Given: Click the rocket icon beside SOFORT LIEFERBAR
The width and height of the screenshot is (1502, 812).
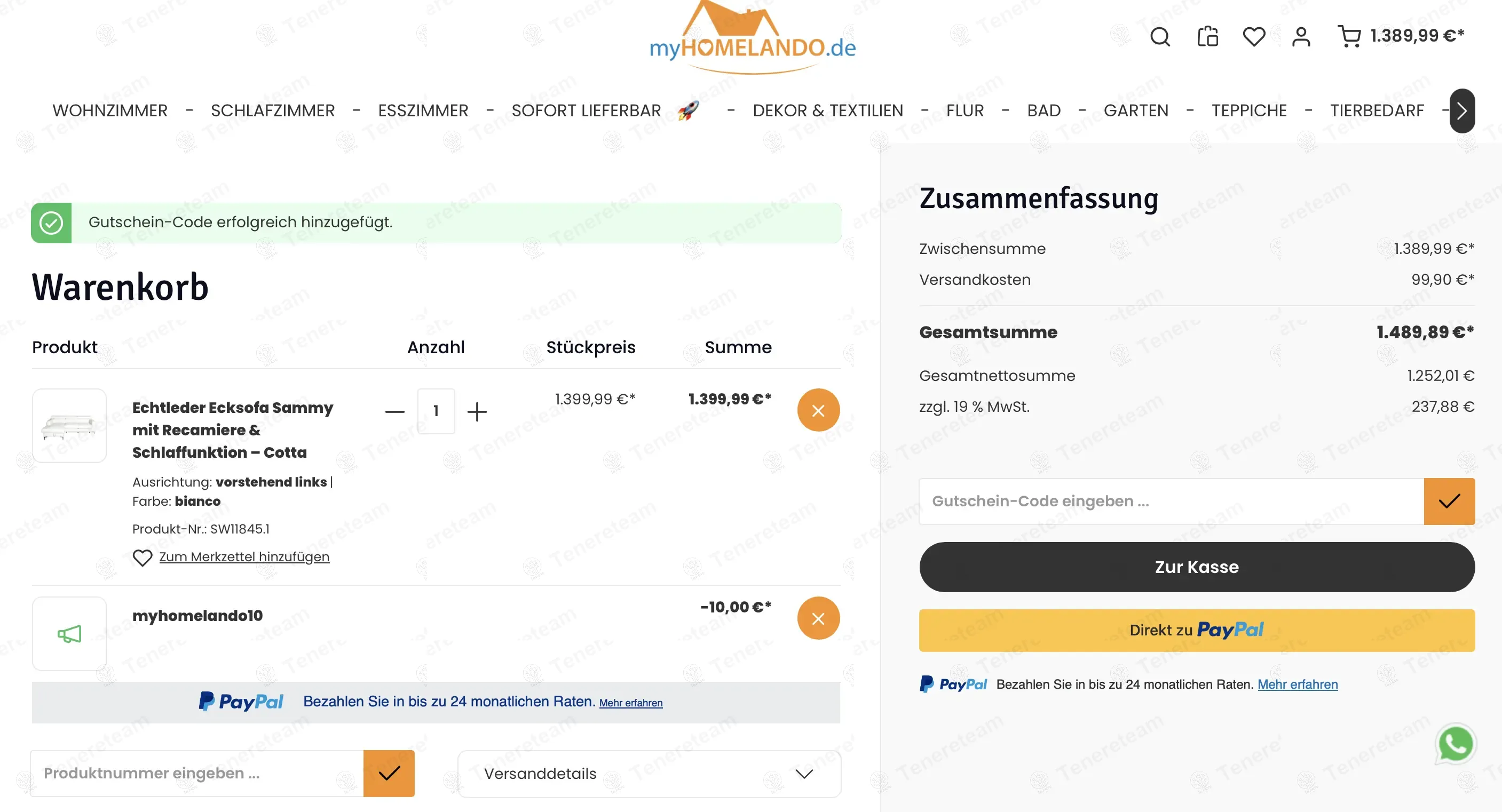Looking at the screenshot, I should pyautogui.click(x=689, y=110).
